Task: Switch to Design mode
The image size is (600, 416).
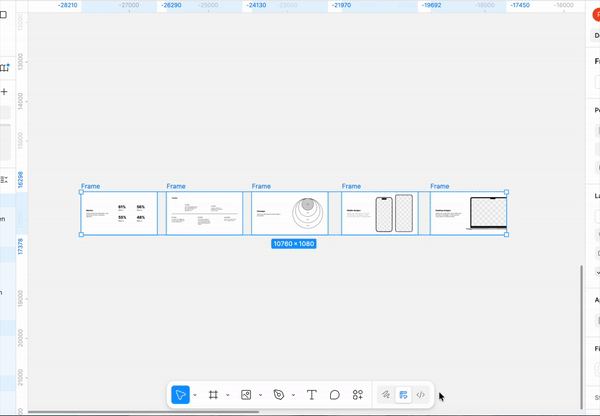Action: coord(403,395)
